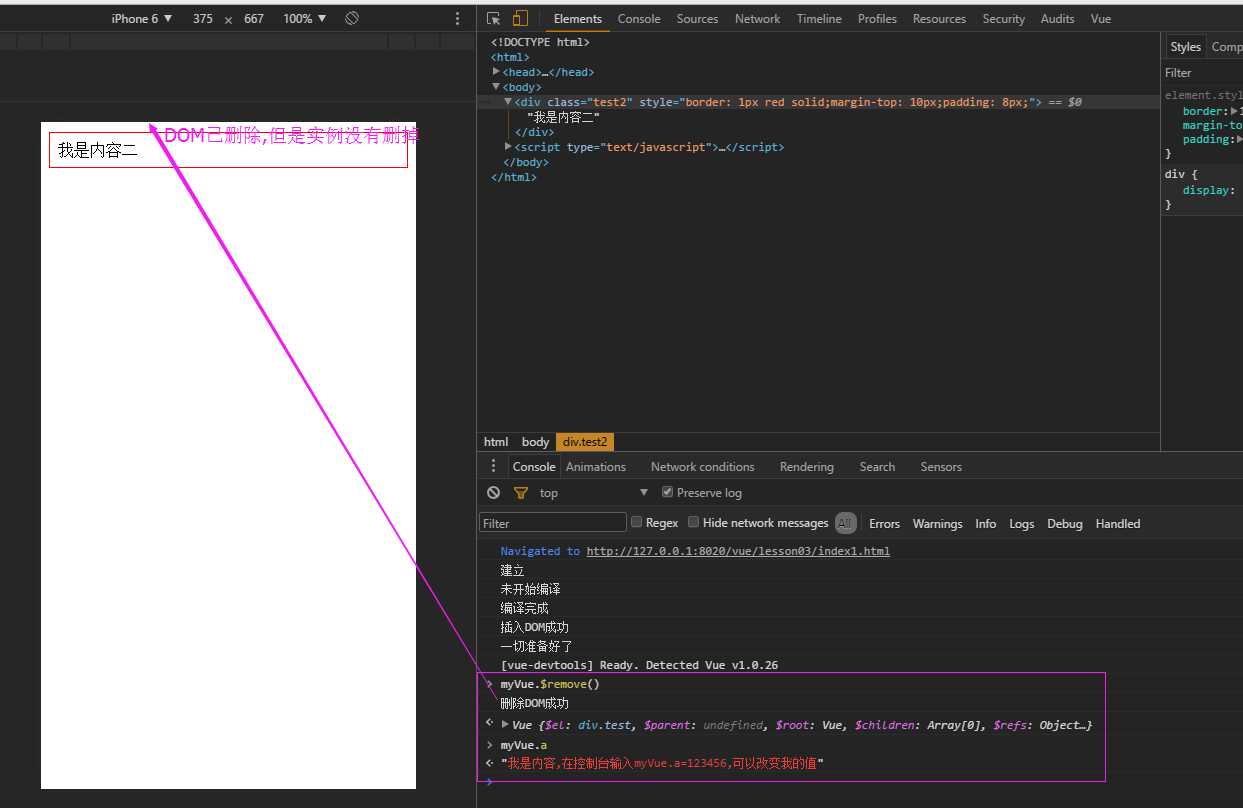Open the Audits tab
Viewport: 1243px width, 808px height.
coord(1057,19)
